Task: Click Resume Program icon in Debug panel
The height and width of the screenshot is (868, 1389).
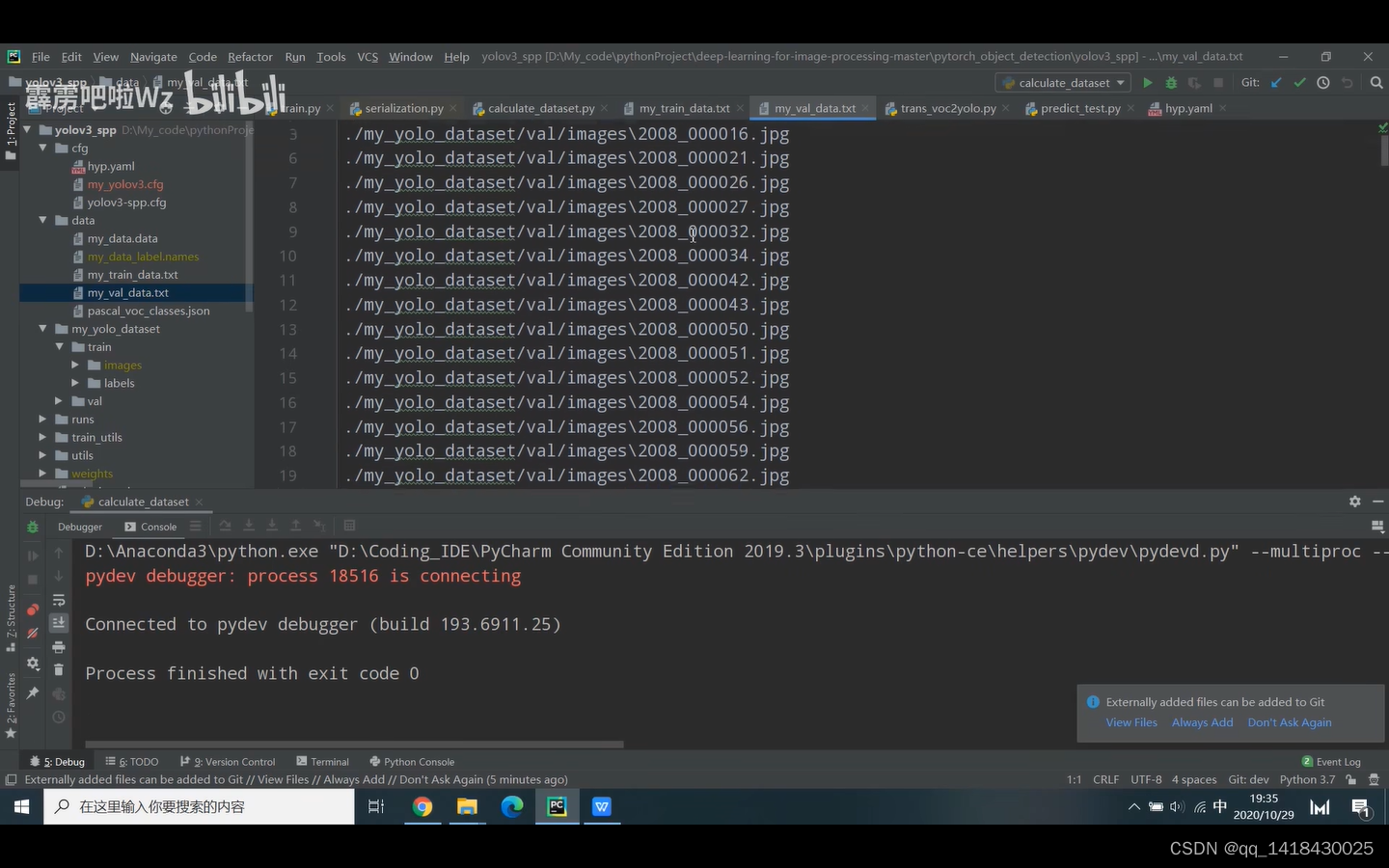Action: tap(33, 556)
